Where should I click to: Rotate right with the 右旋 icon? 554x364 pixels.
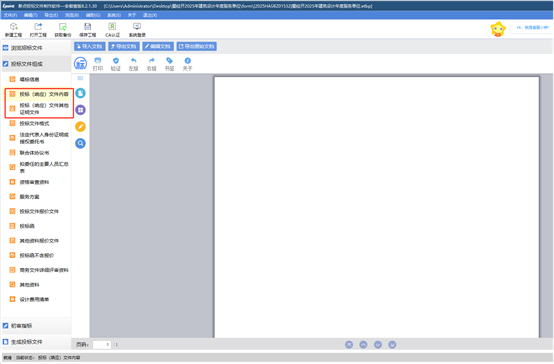pyautogui.click(x=152, y=64)
